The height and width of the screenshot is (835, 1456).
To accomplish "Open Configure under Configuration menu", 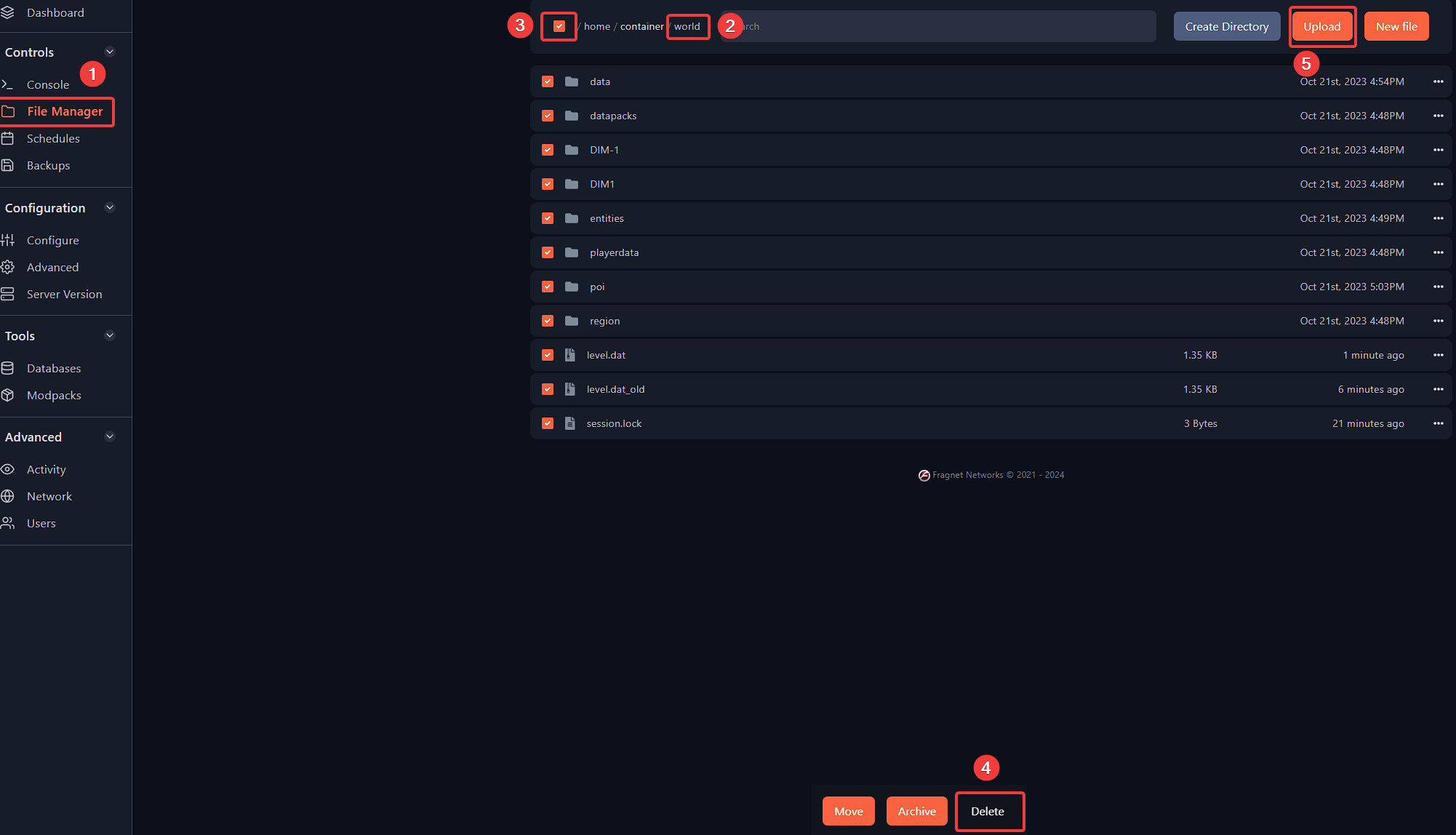I will pyautogui.click(x=52, y=240).
